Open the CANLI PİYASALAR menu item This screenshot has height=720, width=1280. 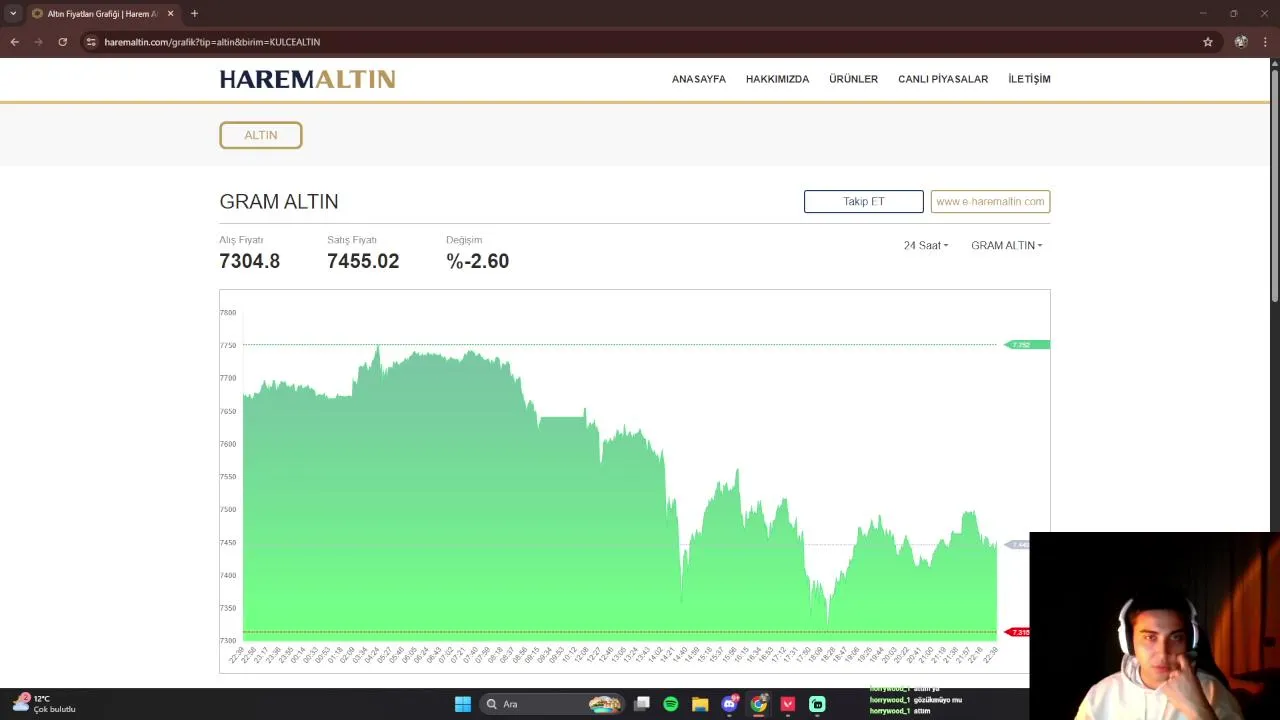(943, 79)
